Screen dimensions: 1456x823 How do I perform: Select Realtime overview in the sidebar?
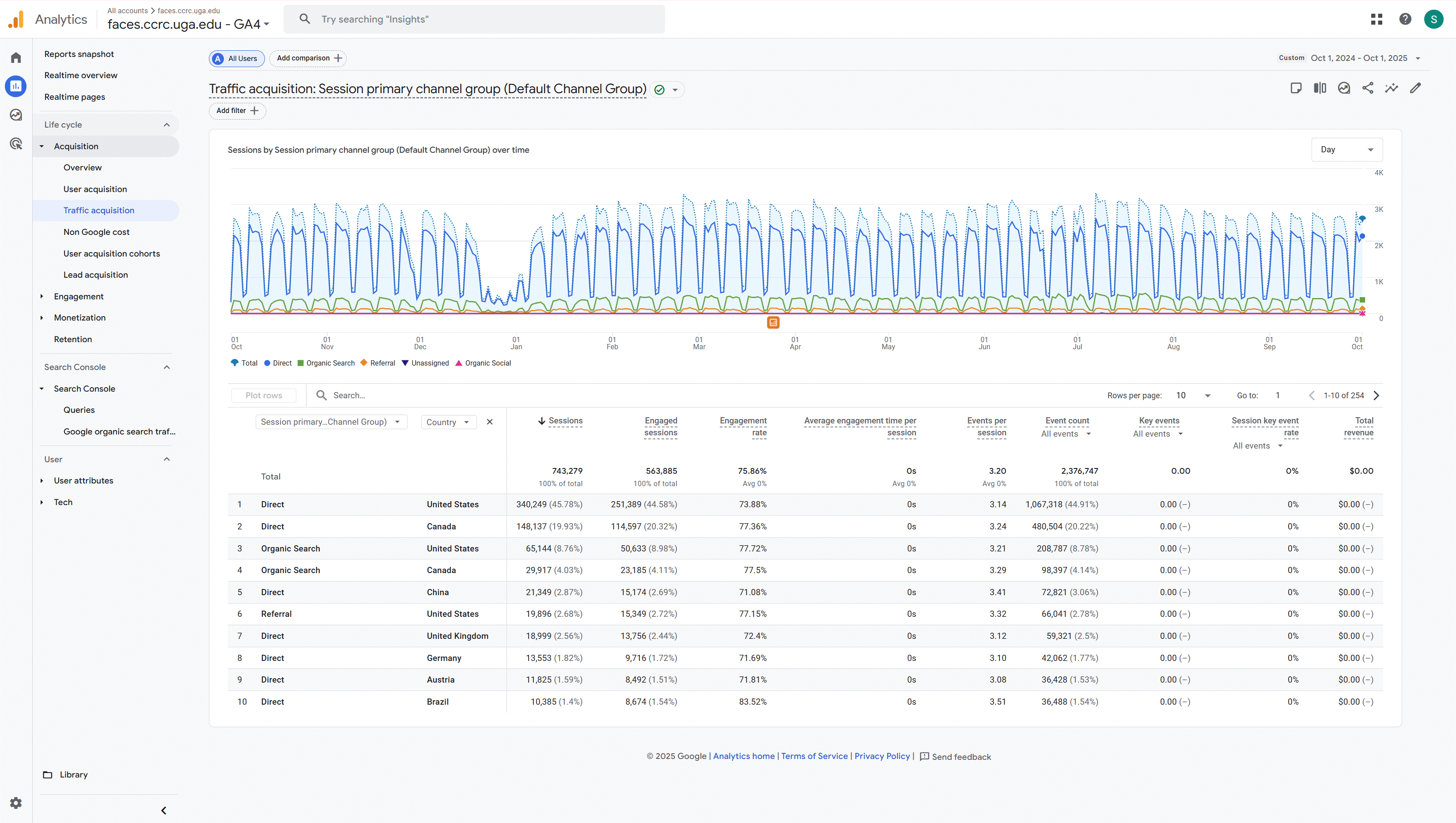click(81, 75)
